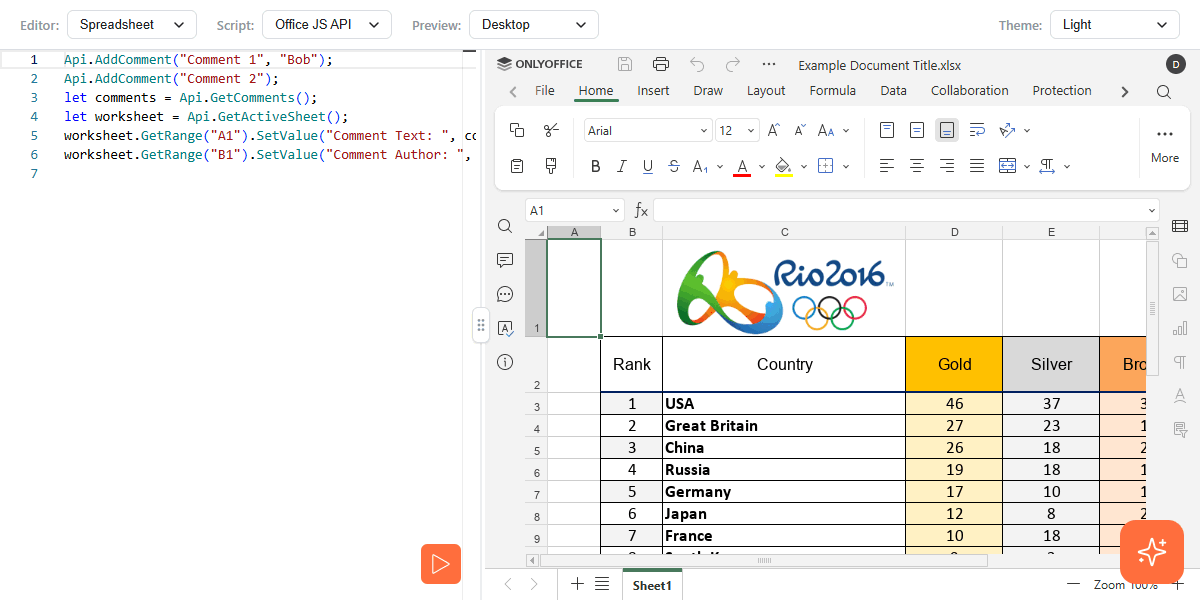Screen dimensions: 1200x600
Task: Click the print icon in title bar
Action: [x=660, y=65]
